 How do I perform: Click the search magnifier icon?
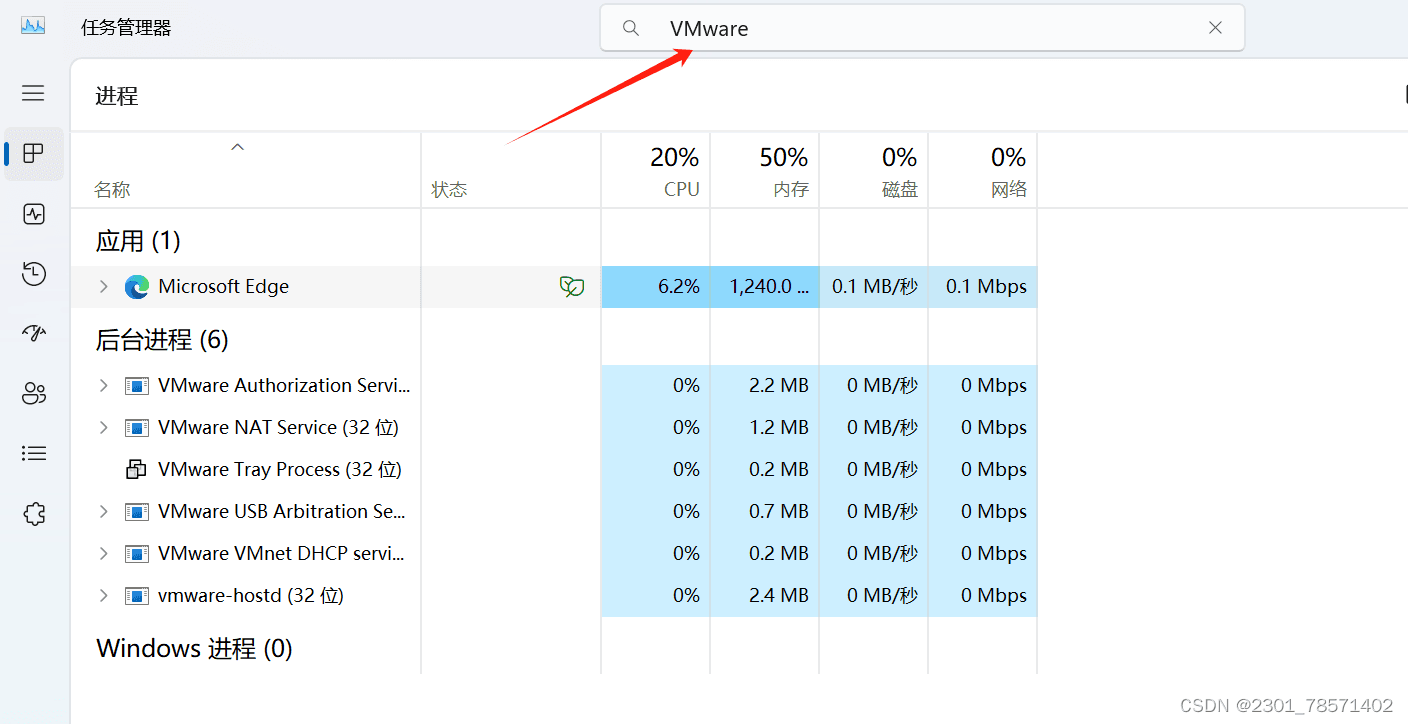[631, 28]
